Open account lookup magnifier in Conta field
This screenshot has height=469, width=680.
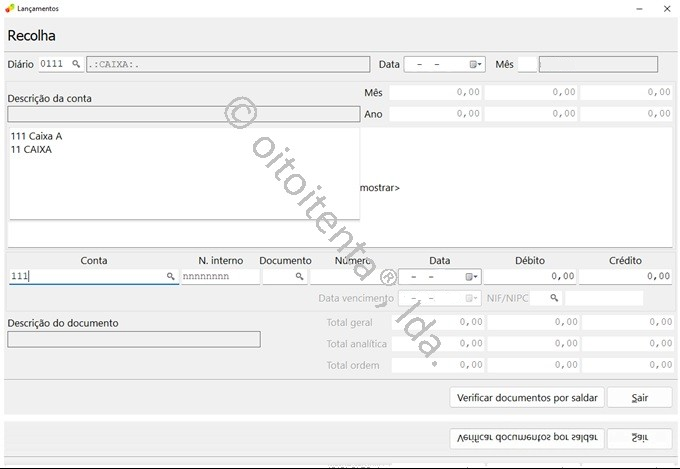pos(171,276)
